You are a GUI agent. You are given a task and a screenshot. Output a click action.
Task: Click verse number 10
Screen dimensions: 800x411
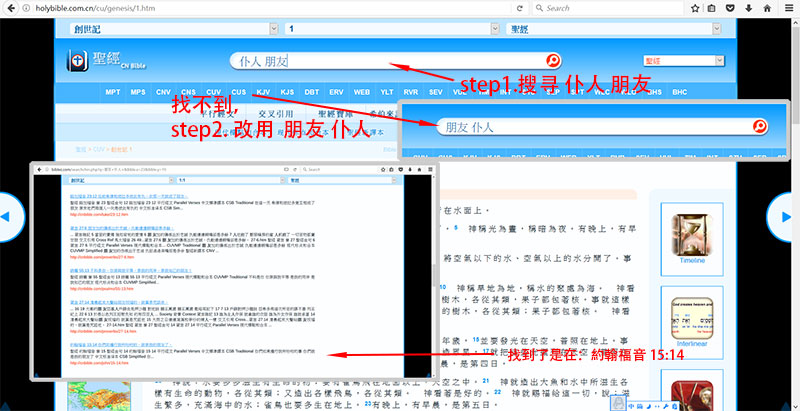443,287
